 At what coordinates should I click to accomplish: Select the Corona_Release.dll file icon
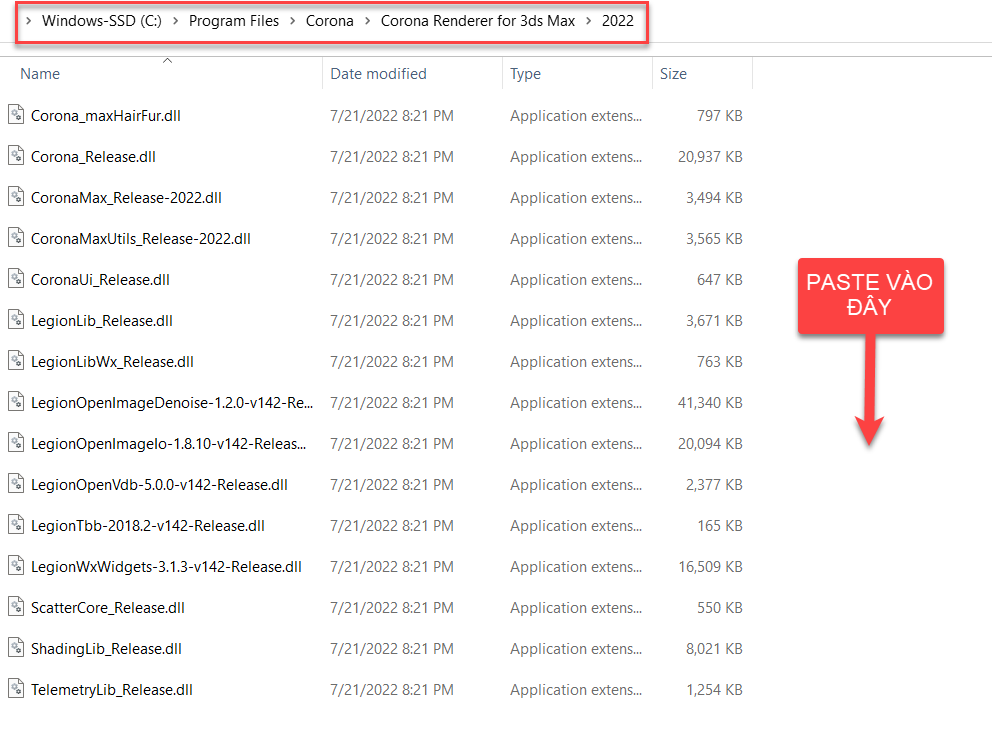click(x=16, y=156)
